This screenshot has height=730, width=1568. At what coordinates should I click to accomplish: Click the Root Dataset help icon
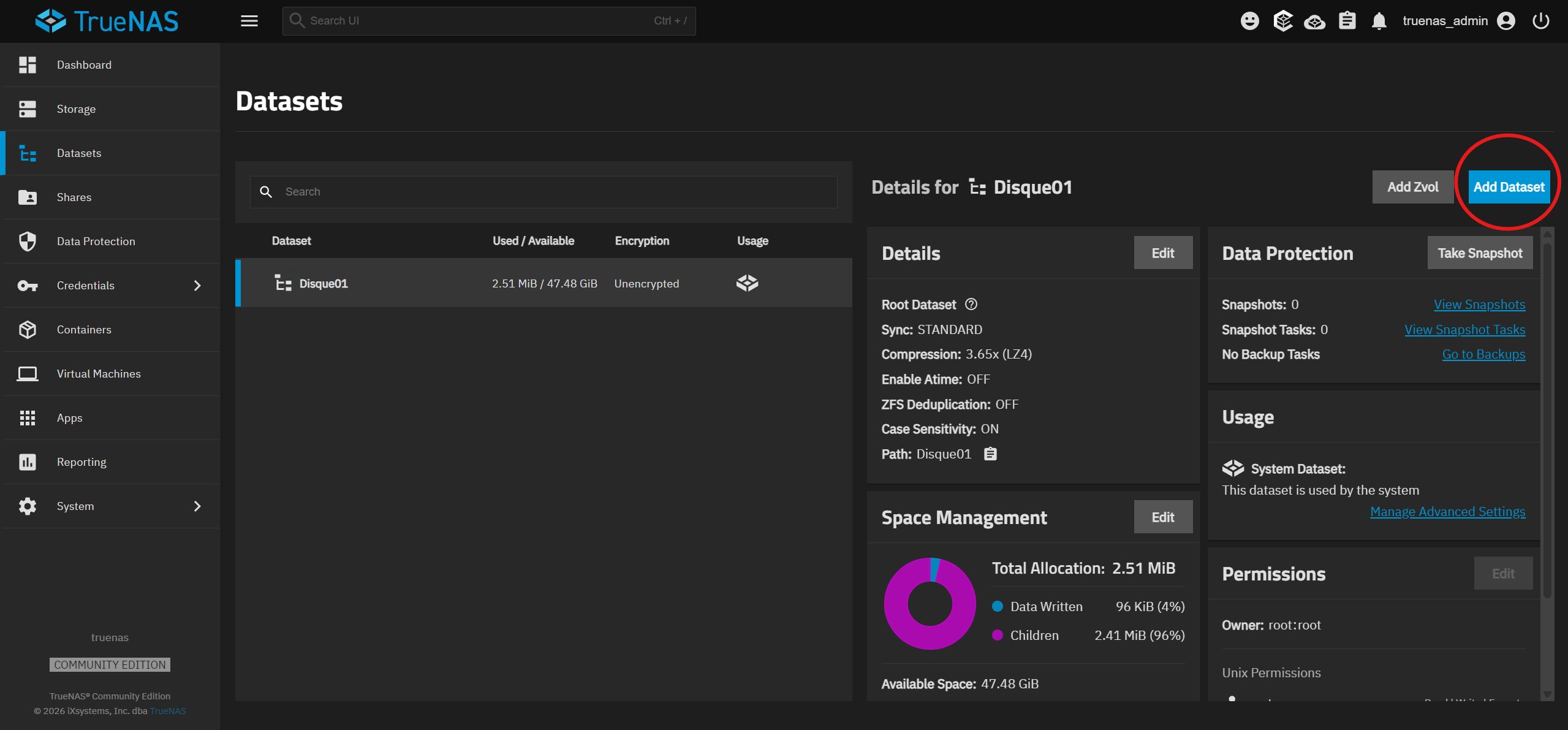tap(971, 304)
